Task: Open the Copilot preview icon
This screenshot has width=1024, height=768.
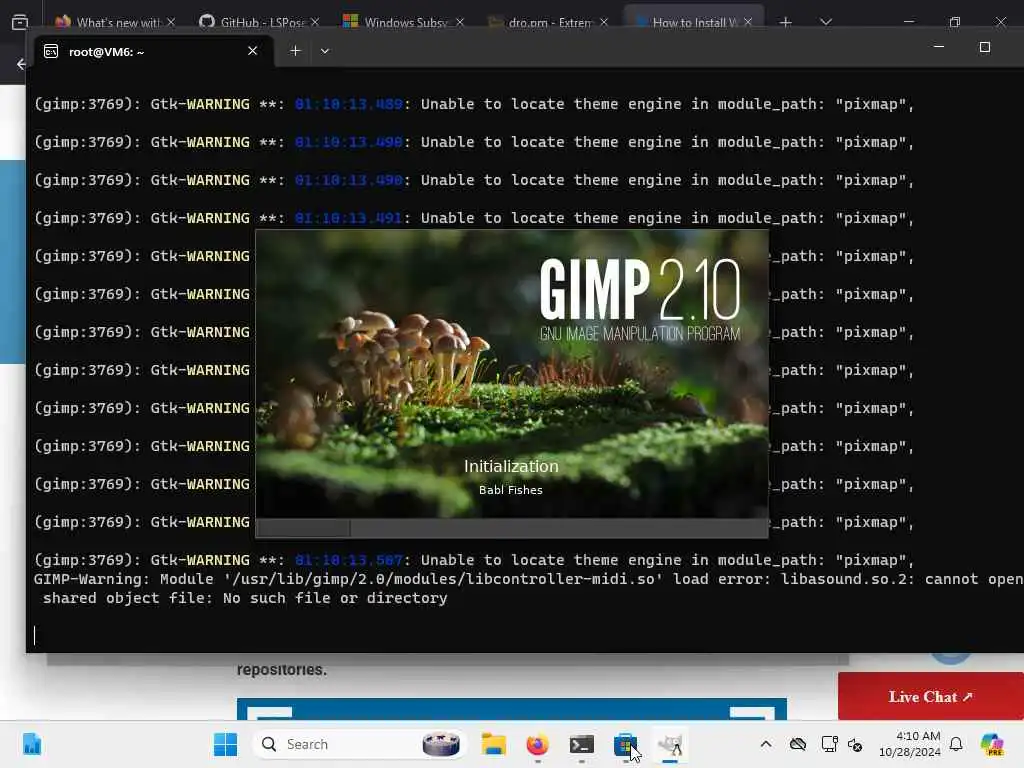Action: pyautogui.click(x=992, y=744)
